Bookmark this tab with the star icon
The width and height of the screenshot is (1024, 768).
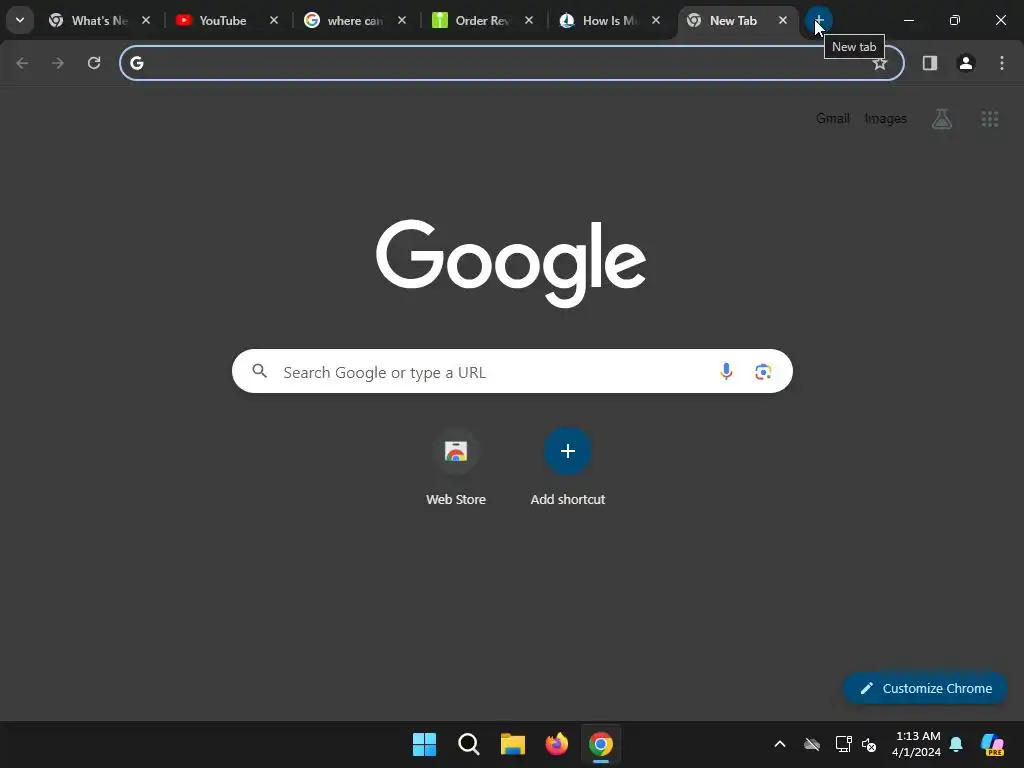[x=880, y=63]
